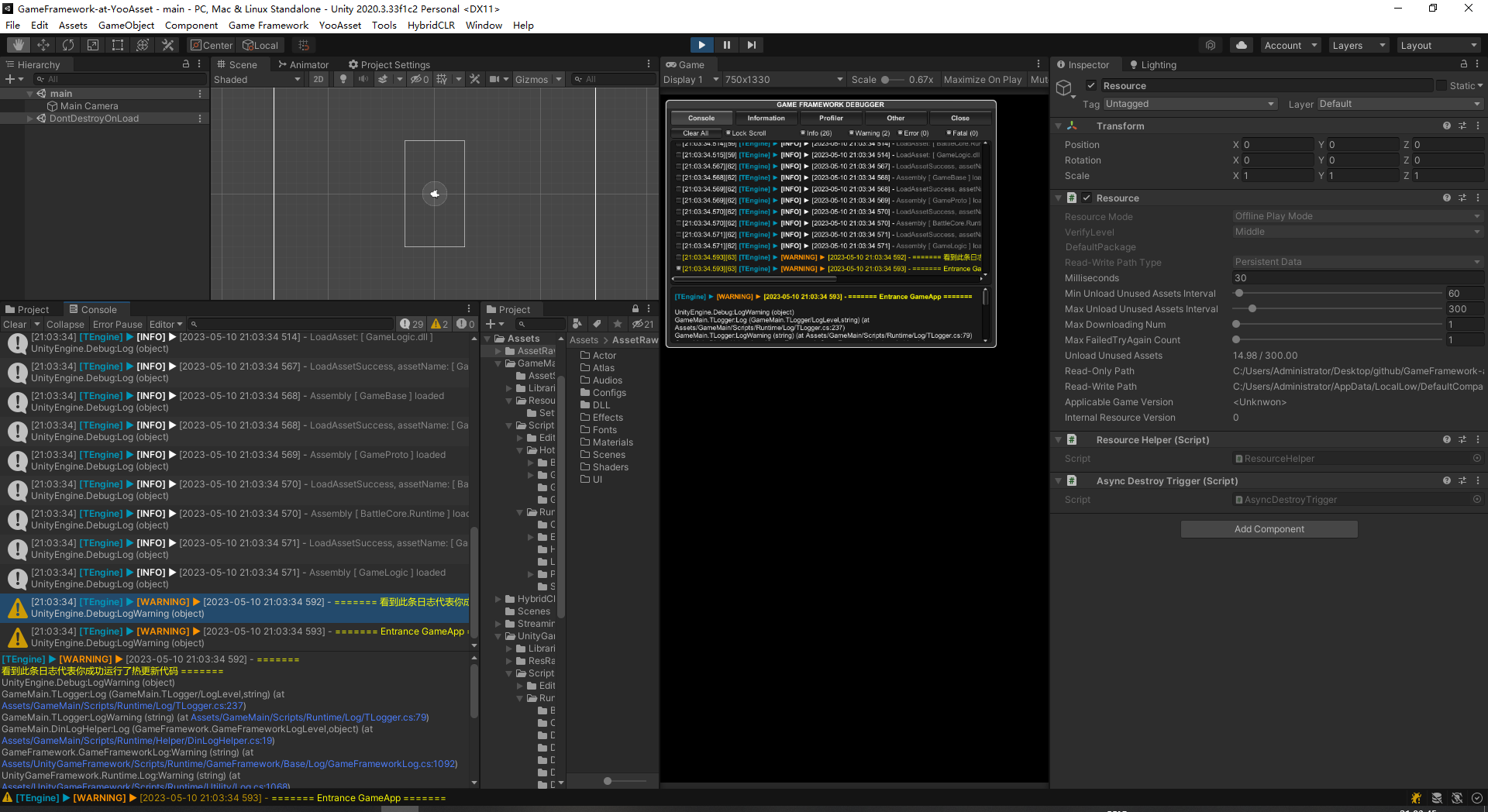The width and height of the screenshot is (1488, 812).
Task: Adjust the Game view Scale slider
Action: click(893, 79)
